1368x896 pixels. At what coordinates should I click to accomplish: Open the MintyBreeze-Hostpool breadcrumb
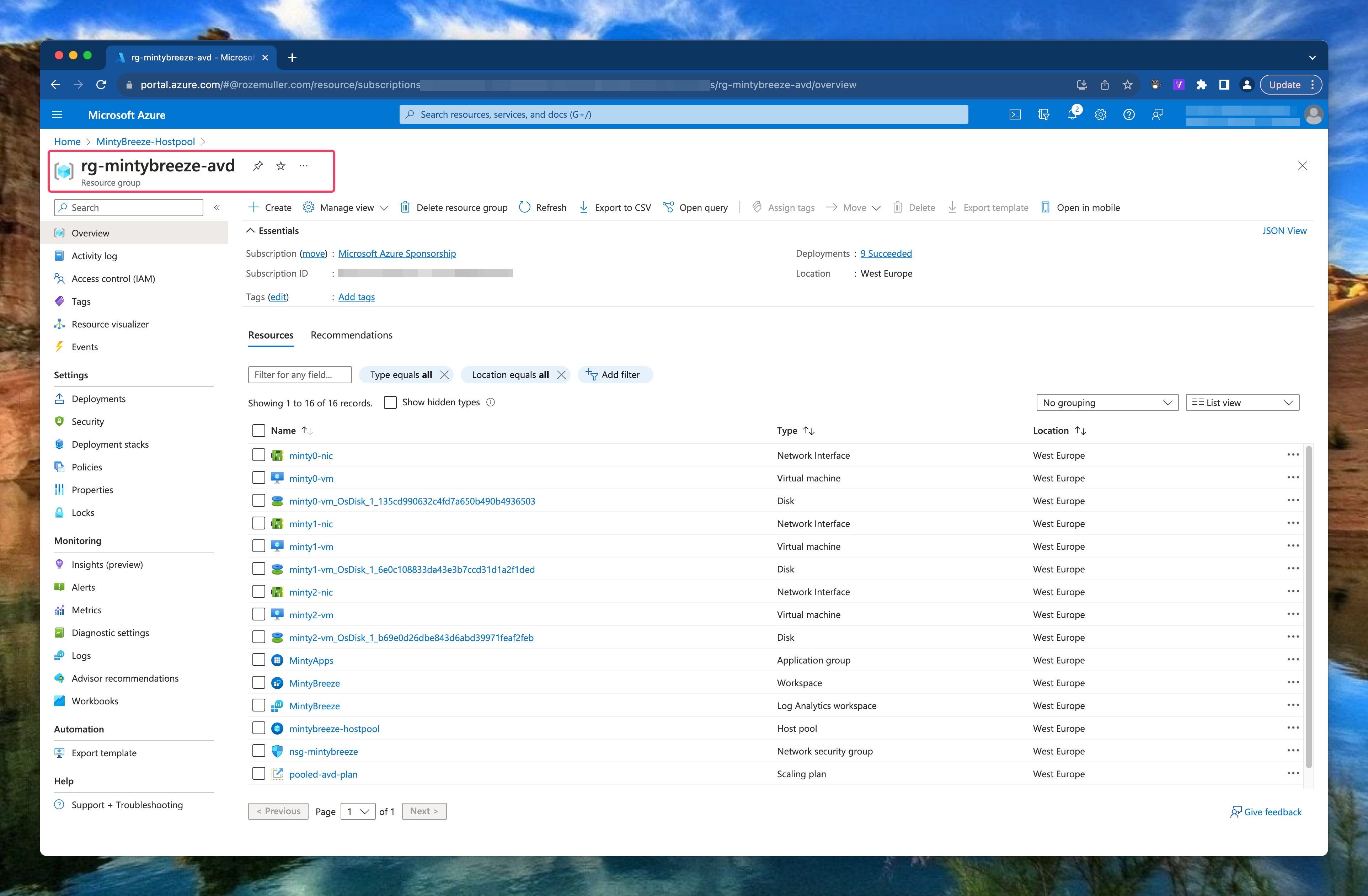pos(145,142)
